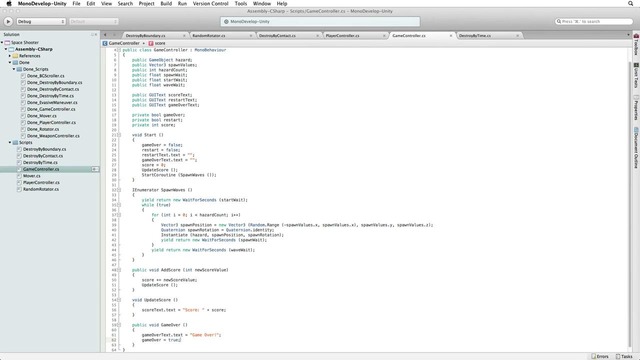
Task: Select RandomRotator.cs in solution tree
Action: (x=41, y=189)
